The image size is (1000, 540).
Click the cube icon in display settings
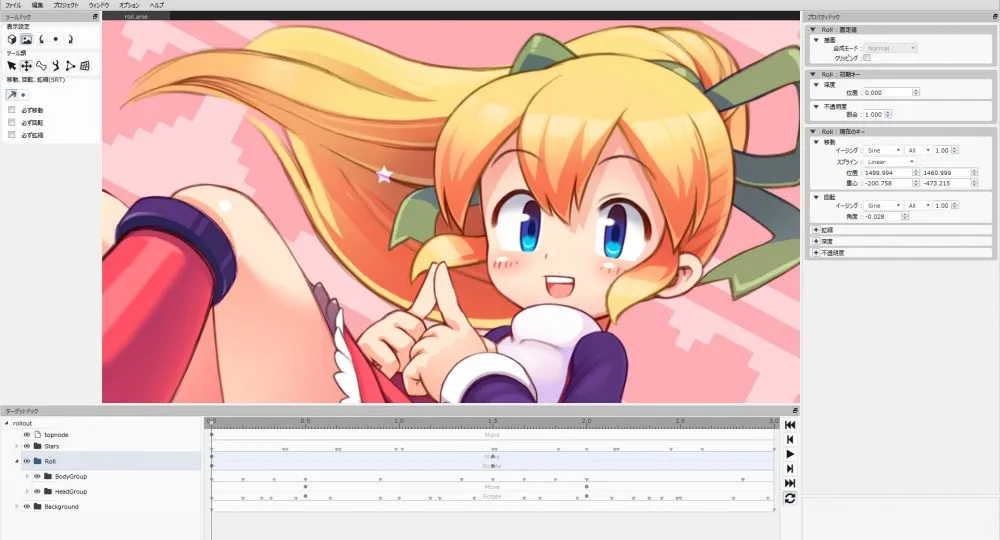click(12, 39)
